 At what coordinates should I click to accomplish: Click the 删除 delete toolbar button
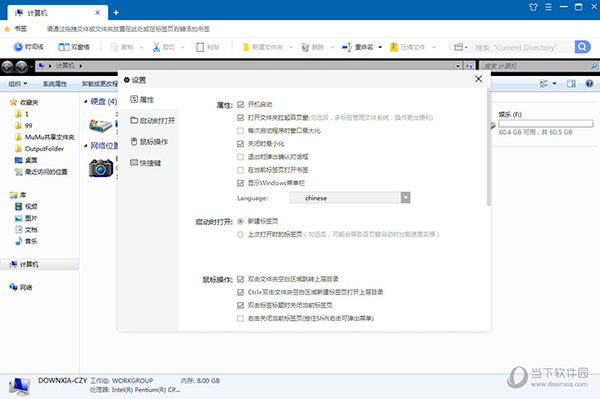tap(313, 47)
